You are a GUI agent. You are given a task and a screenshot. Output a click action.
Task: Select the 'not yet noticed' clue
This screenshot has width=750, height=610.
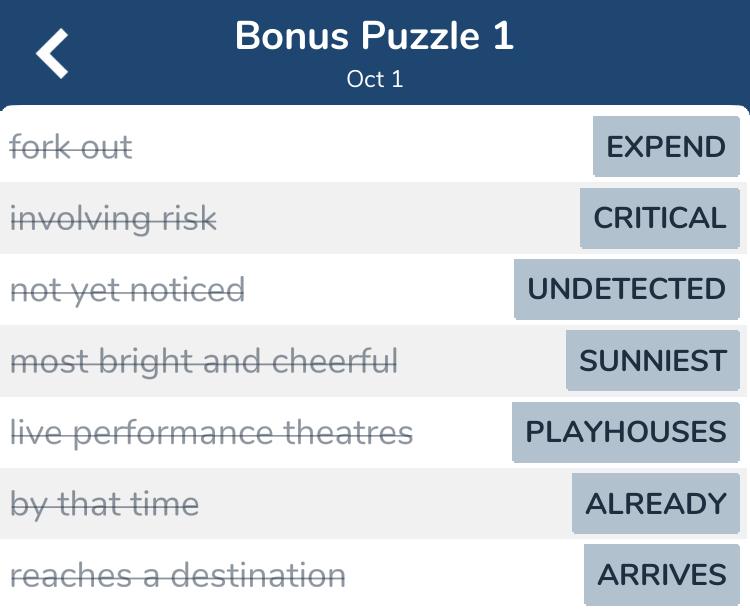tap(127, 290)
